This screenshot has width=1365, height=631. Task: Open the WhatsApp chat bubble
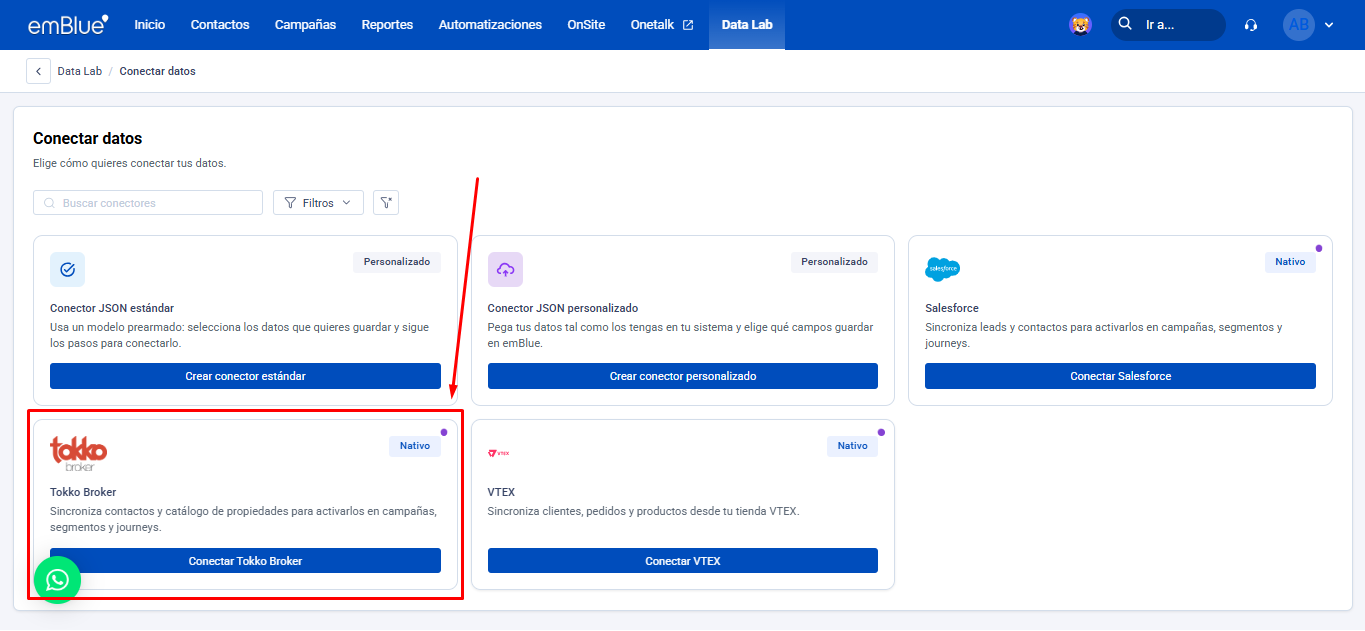tap(57, 580)
